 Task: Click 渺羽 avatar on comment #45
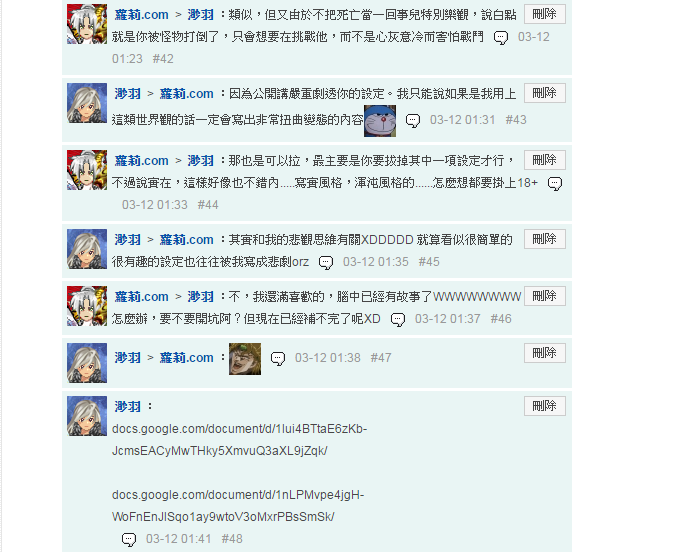pos(87,249)
